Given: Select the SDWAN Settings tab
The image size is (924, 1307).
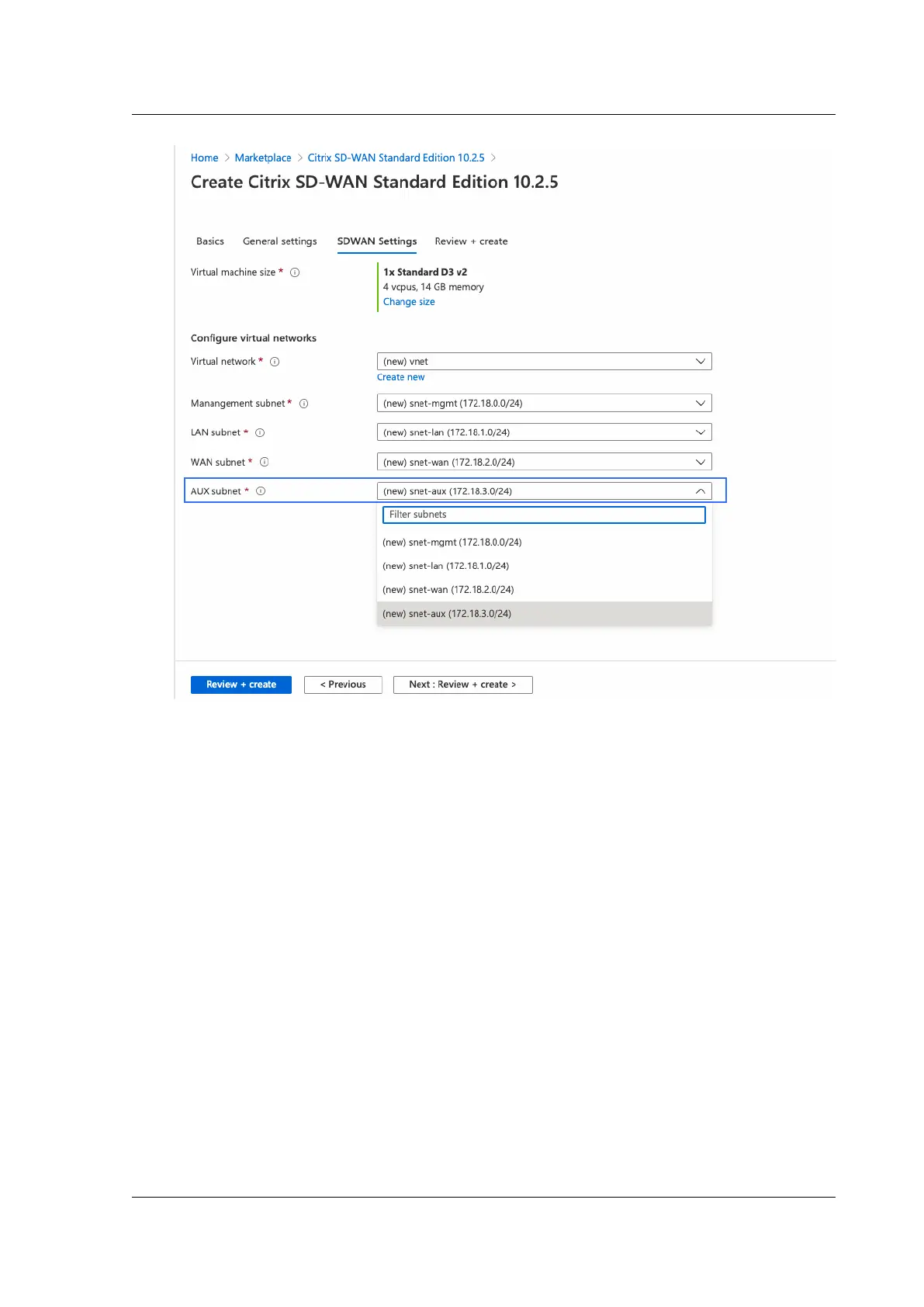Looking at the screenshot, I should 377,241.
